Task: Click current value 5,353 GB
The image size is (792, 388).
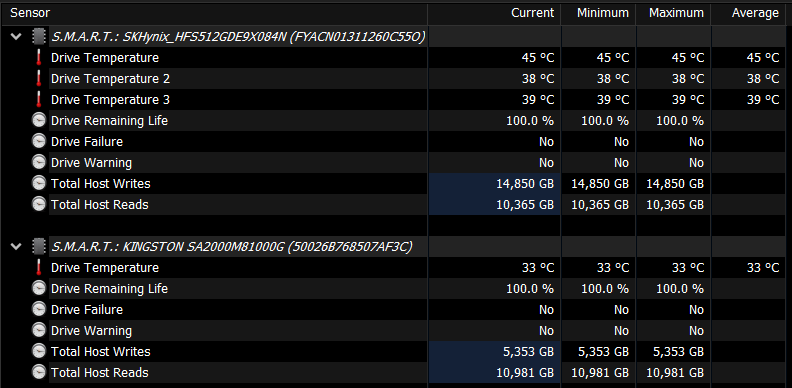Action: 529,352
